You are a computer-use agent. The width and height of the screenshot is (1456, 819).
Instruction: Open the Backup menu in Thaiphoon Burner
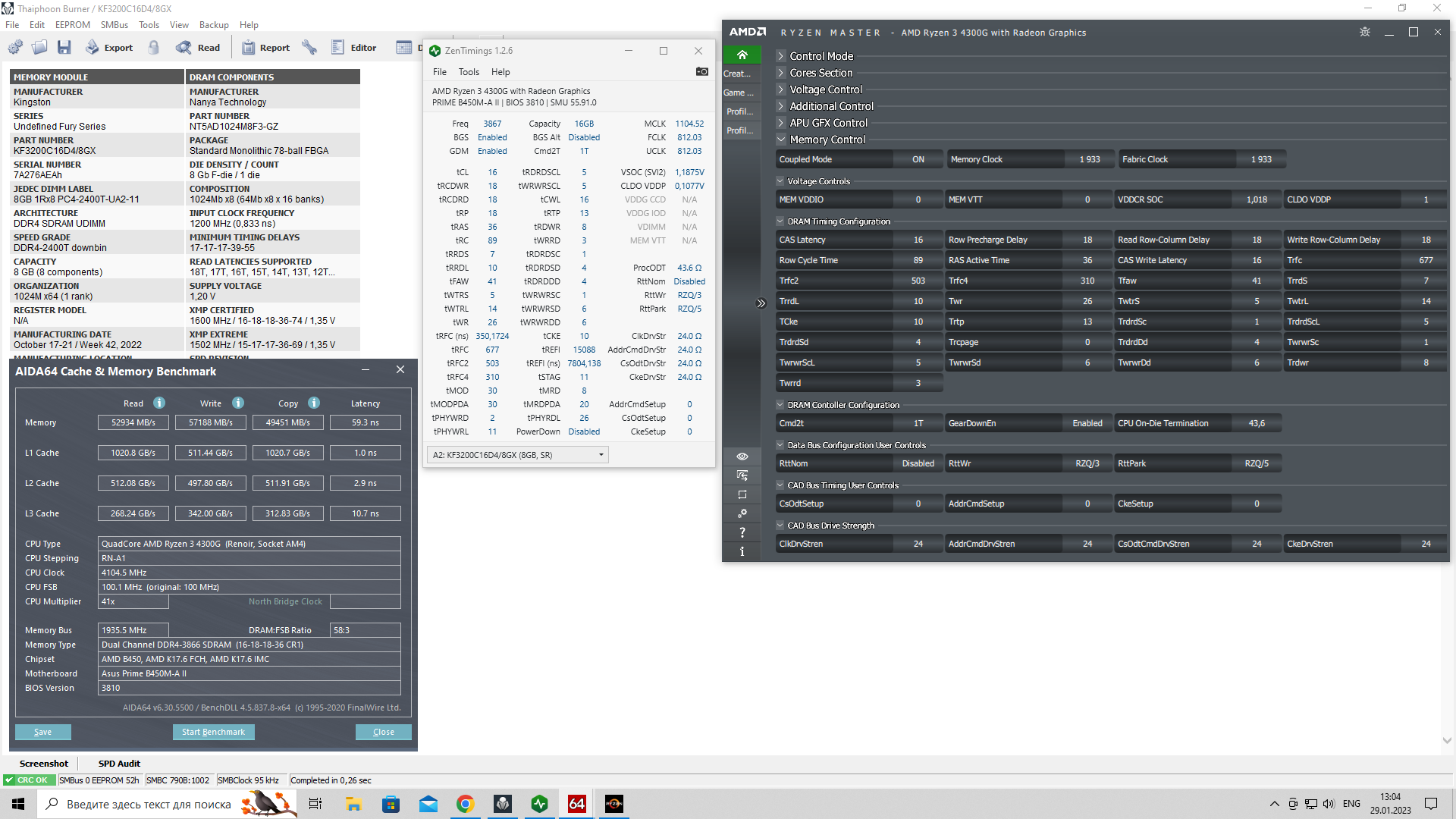[214, 25]
